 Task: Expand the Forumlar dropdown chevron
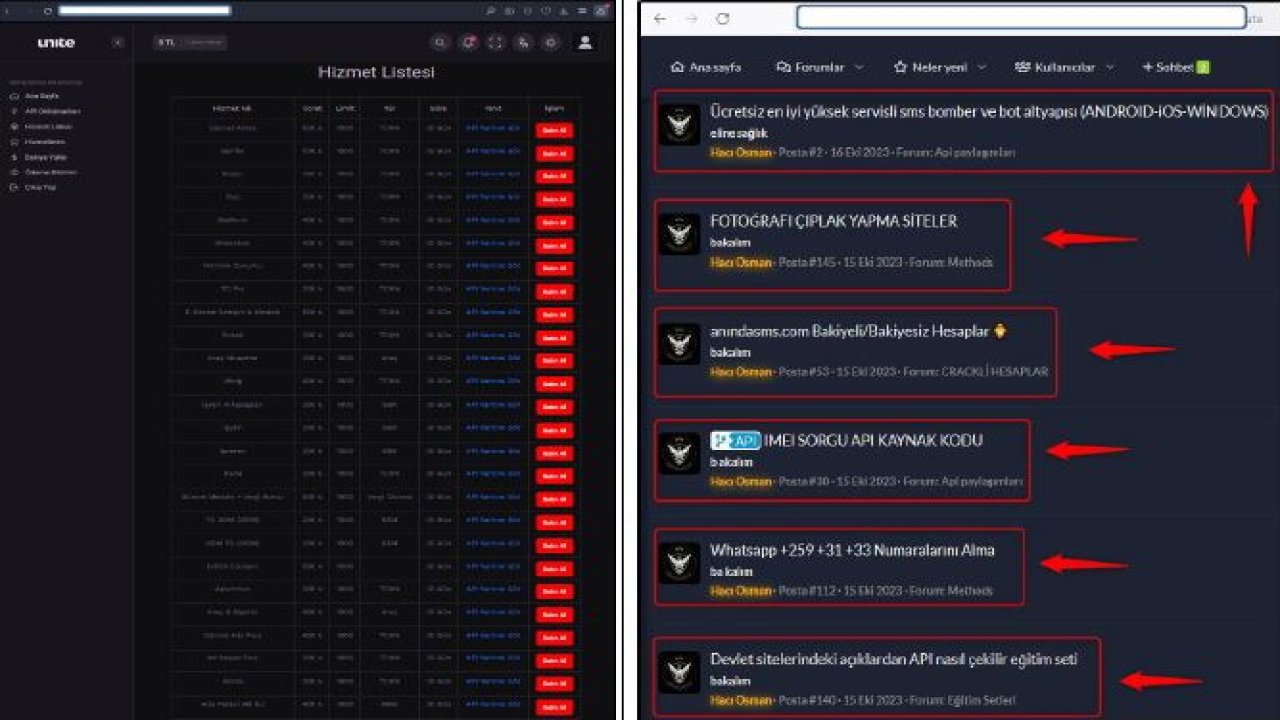[859, 67]
